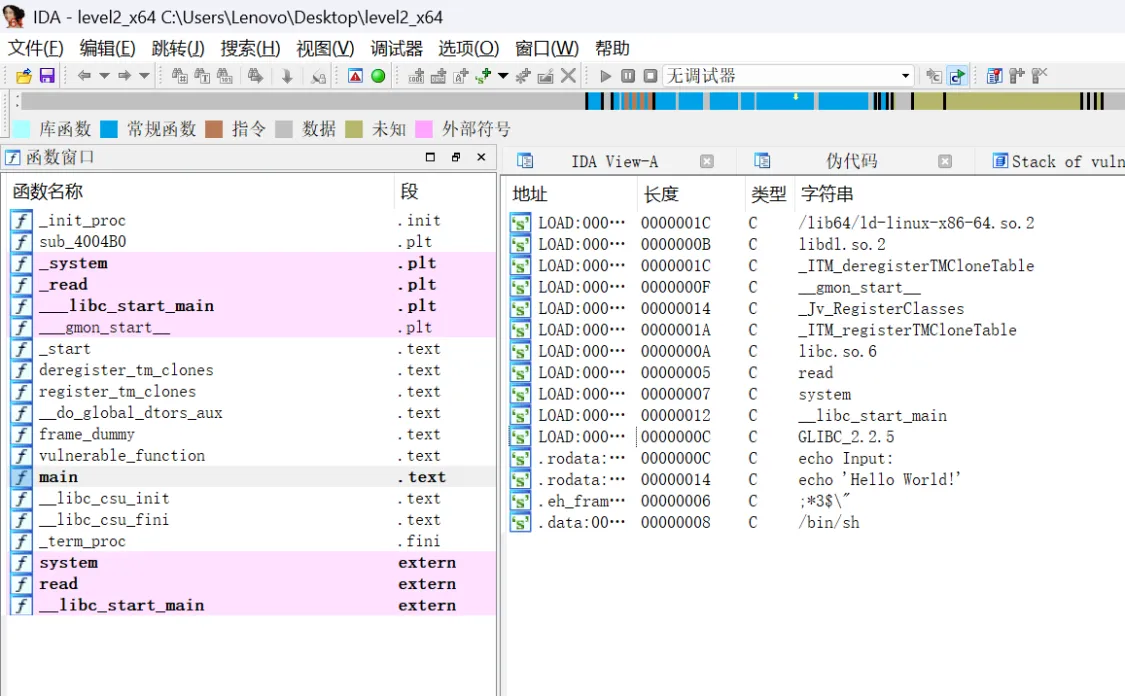Open the 编辑(E) menu
The height and width of the screenshot is (696, 1125).
(108, 49)
